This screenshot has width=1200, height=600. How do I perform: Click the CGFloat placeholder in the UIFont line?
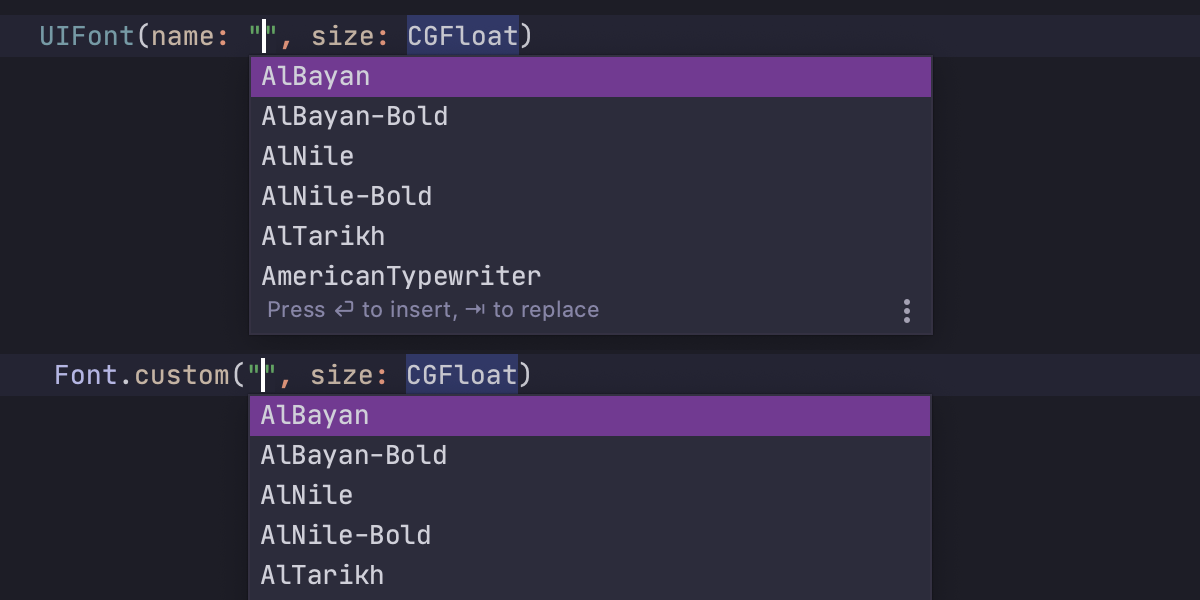point(463,37)
